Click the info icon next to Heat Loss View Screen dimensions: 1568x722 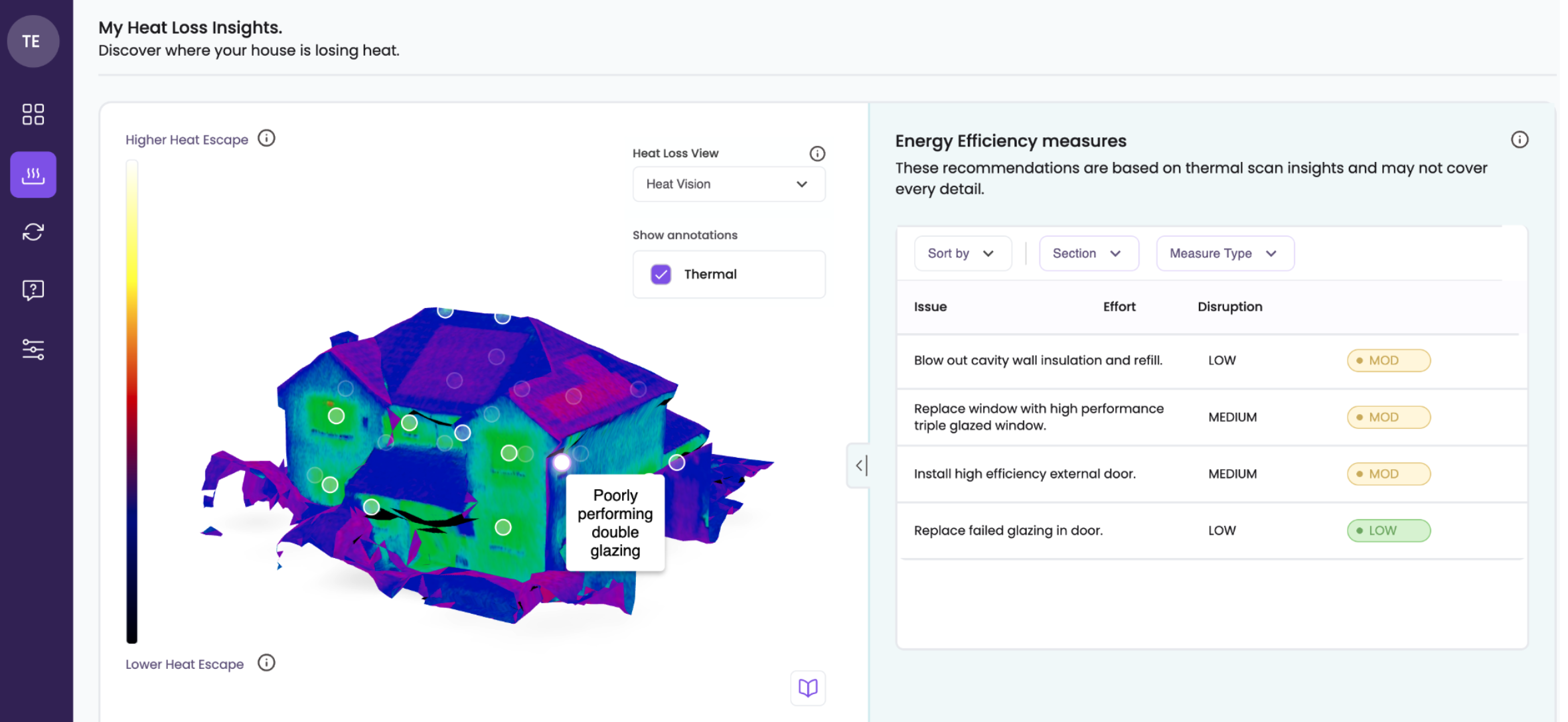(817, 153)
